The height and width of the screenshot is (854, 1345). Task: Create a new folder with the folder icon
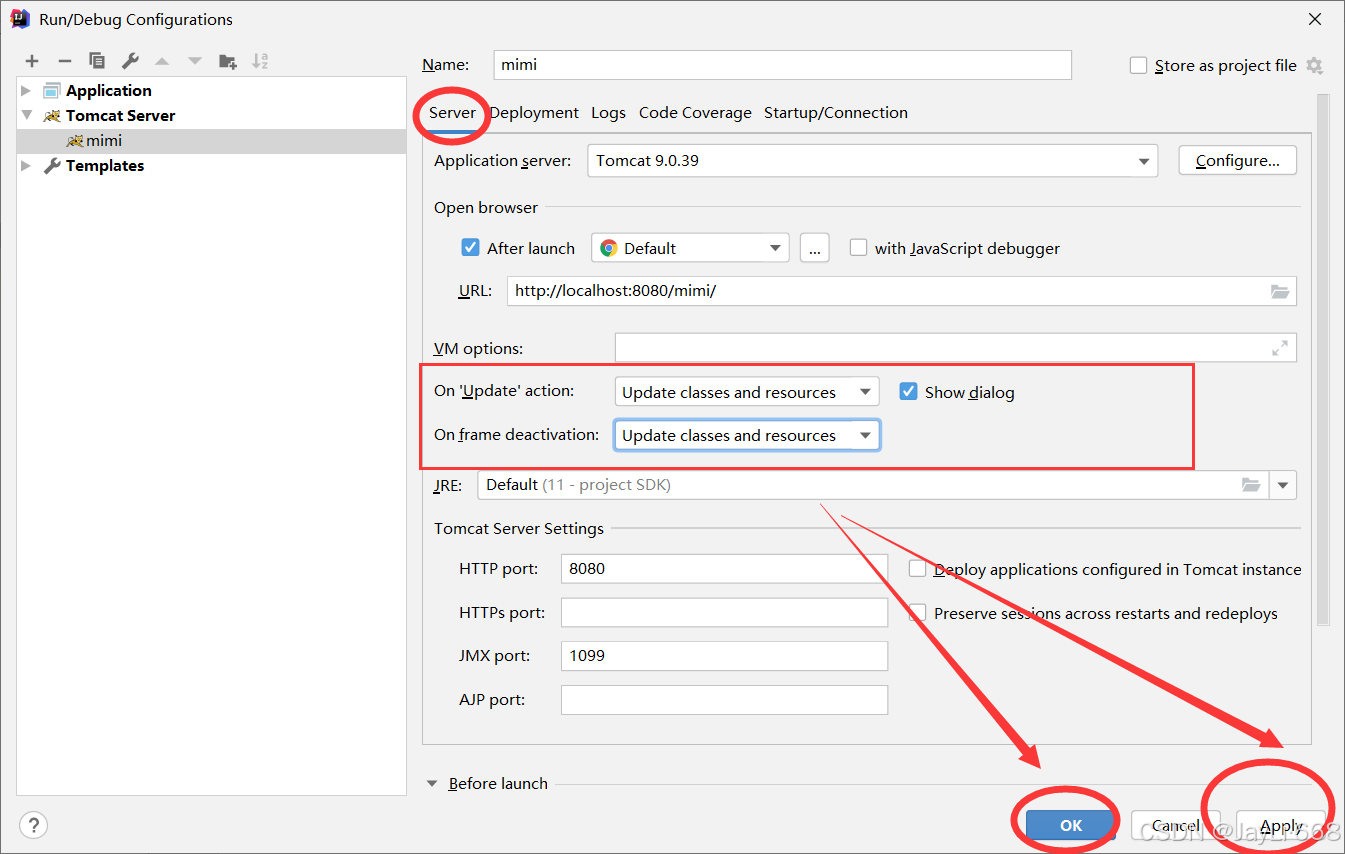click(x=228, y=61)
